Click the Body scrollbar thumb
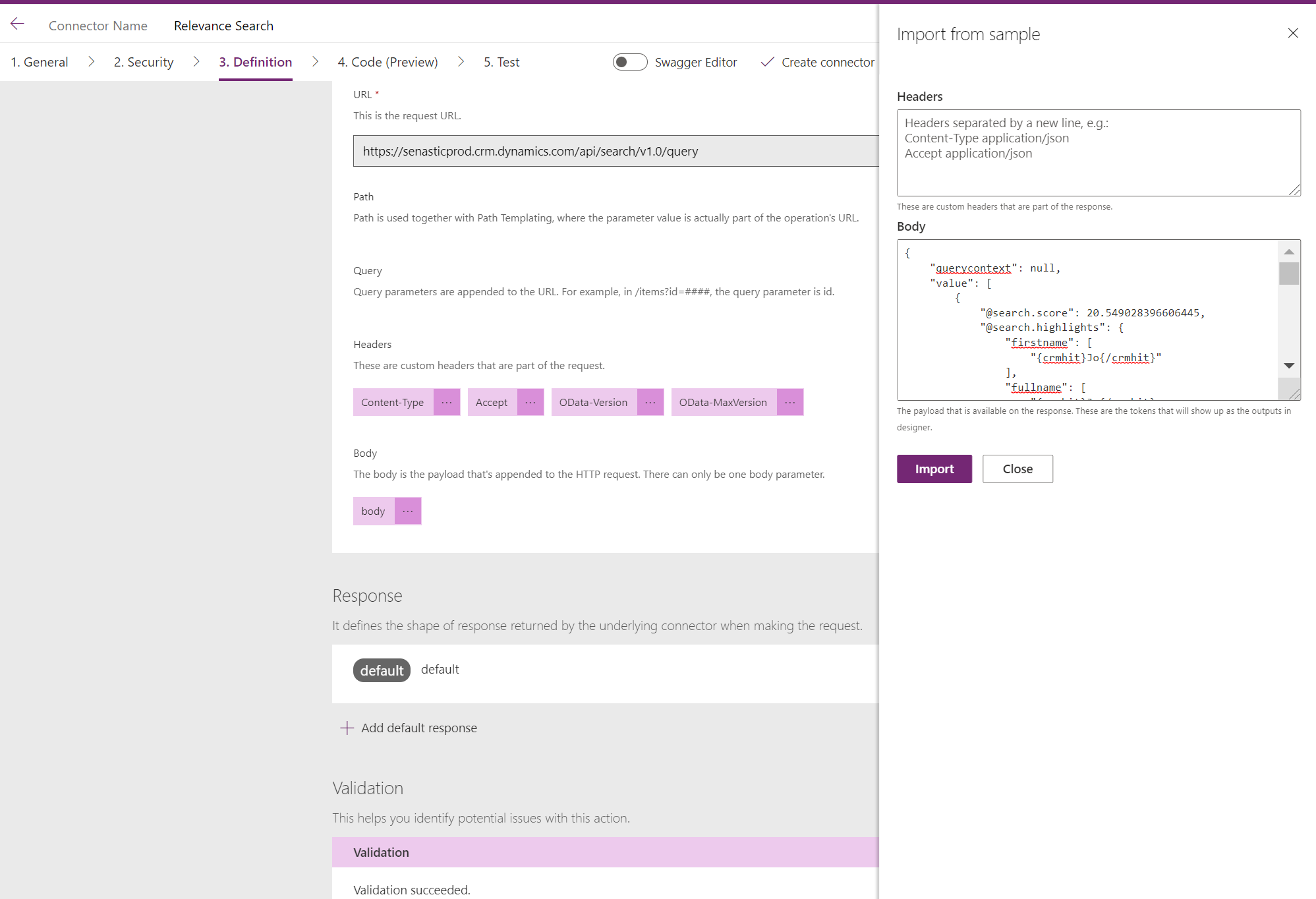The height and width of the screenshot is (899, 1316). [x=1288, y=273]
